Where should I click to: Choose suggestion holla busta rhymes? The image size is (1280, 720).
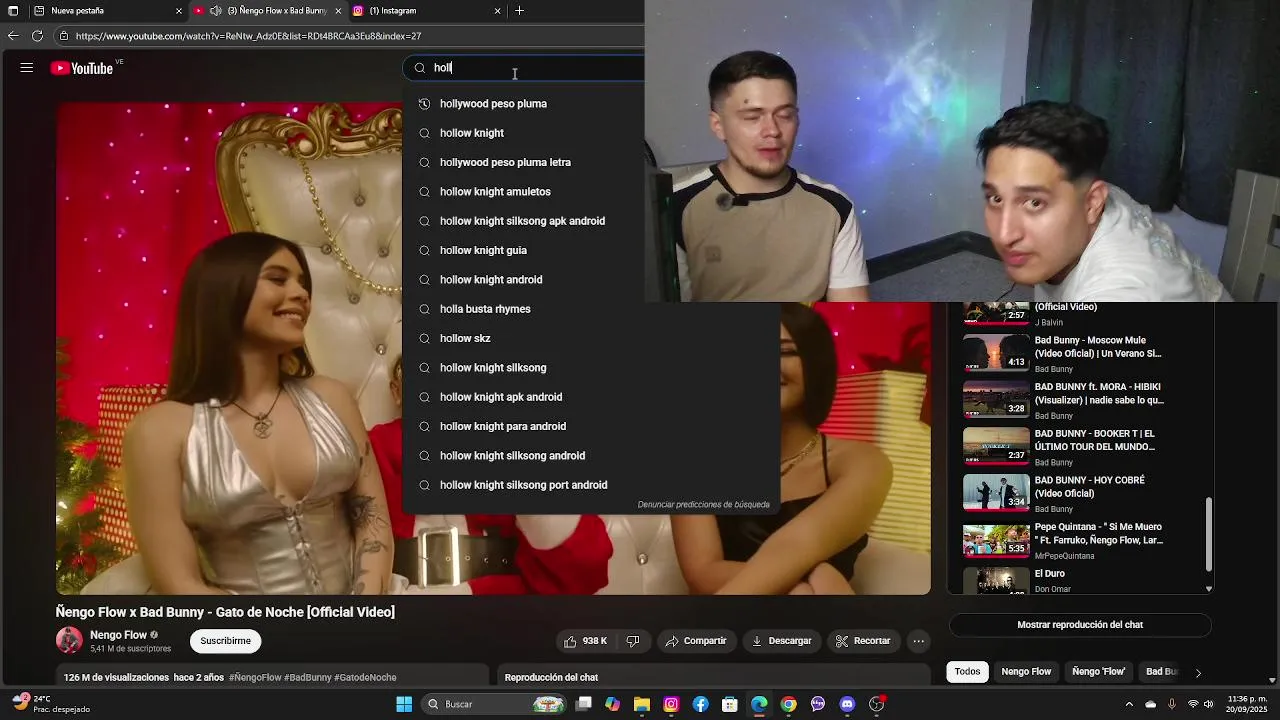(x=590, y=309)
